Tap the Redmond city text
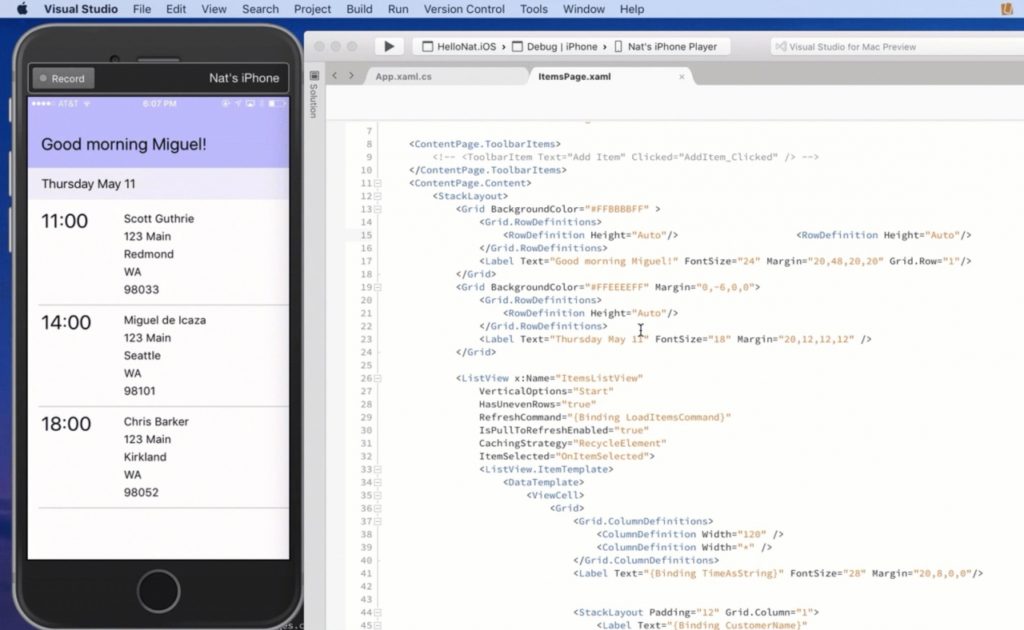The height and width of the screenshot is (630, 1024). (149, 254)
